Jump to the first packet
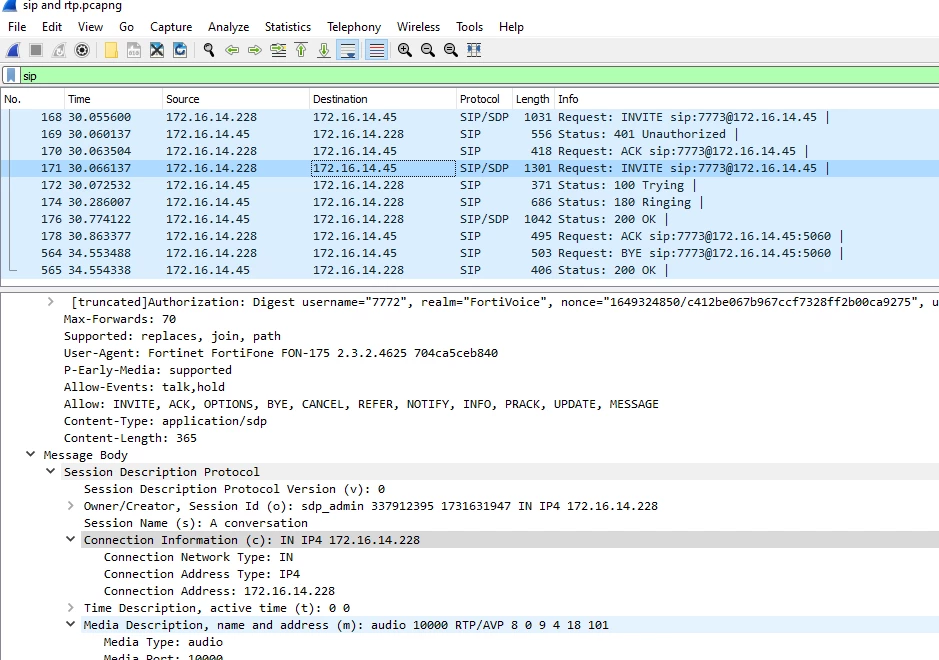The height and width of the screenshot is (660, 939). tap(301, 50)
